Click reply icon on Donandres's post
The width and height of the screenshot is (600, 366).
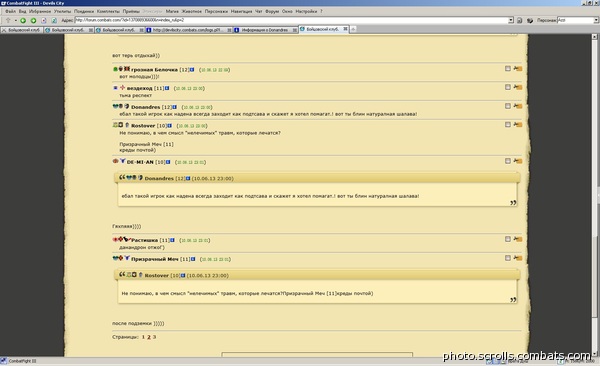tap(518, 106)
